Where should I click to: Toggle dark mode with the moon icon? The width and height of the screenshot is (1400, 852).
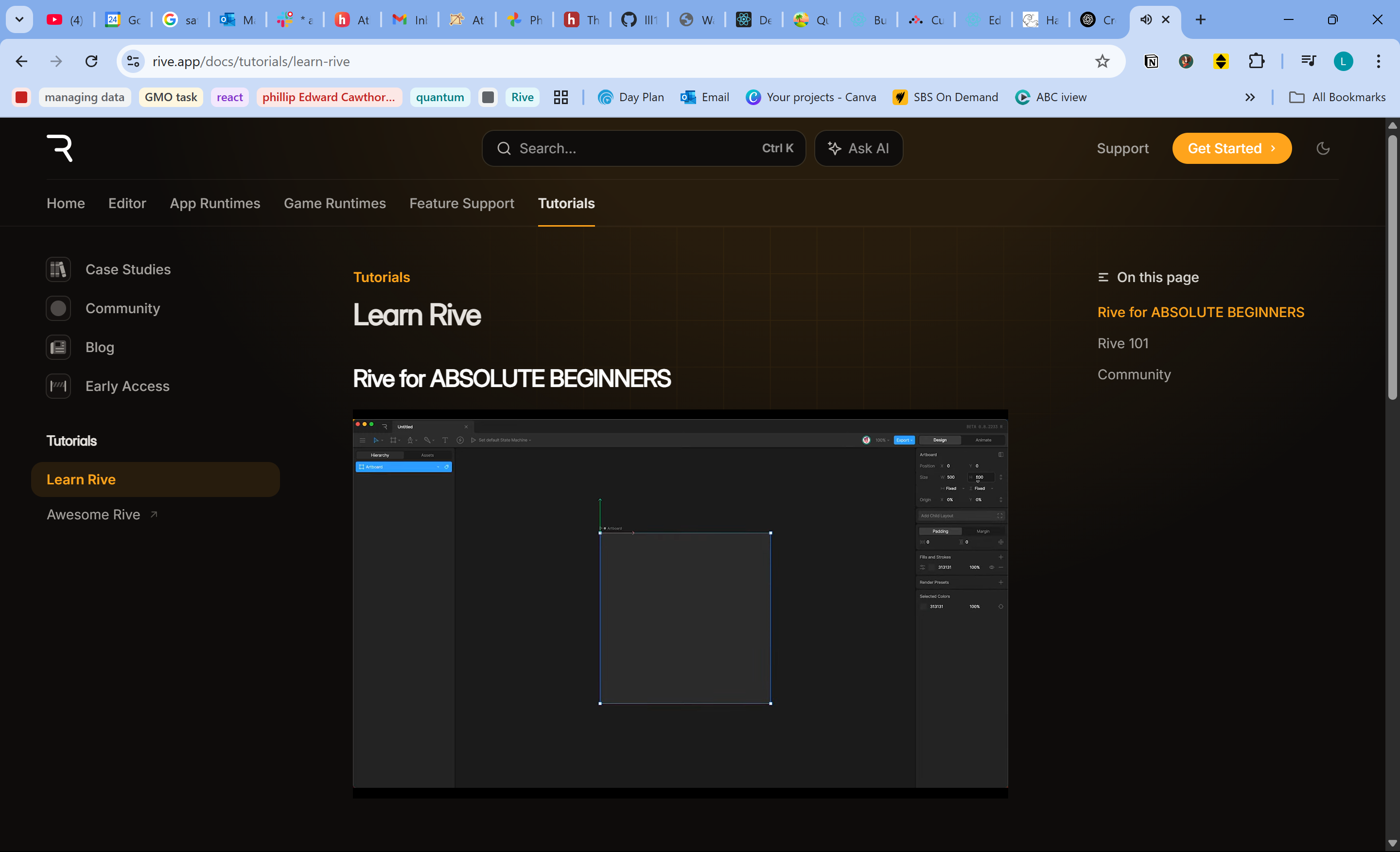click(1323, 148)
